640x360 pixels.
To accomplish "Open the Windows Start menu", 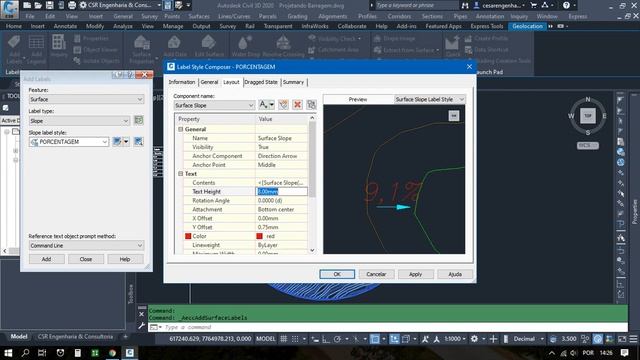I will (x=8, y=353).
